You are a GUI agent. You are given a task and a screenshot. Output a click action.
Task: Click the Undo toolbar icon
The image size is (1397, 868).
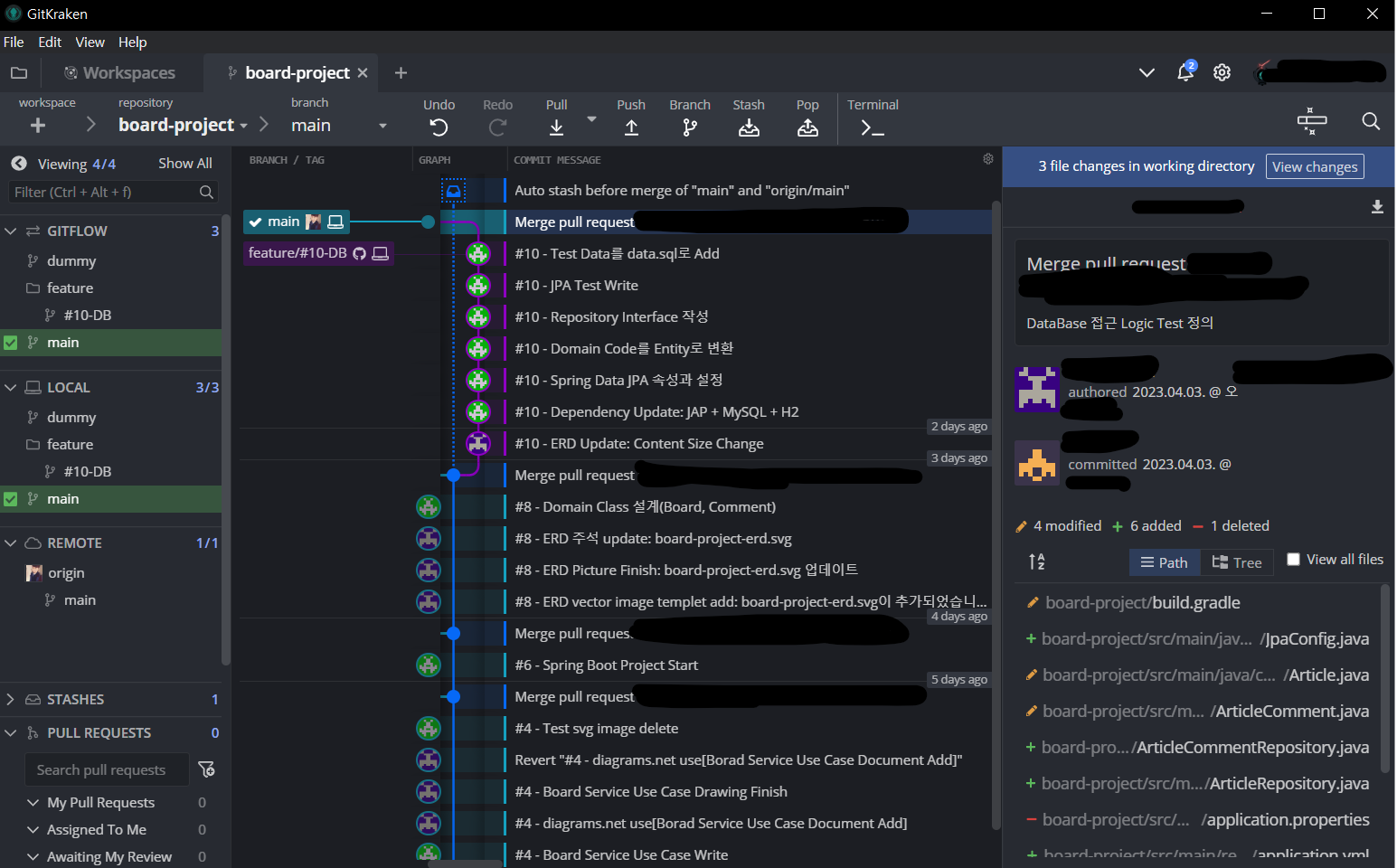pyautogui.click(x=439, y=127)
